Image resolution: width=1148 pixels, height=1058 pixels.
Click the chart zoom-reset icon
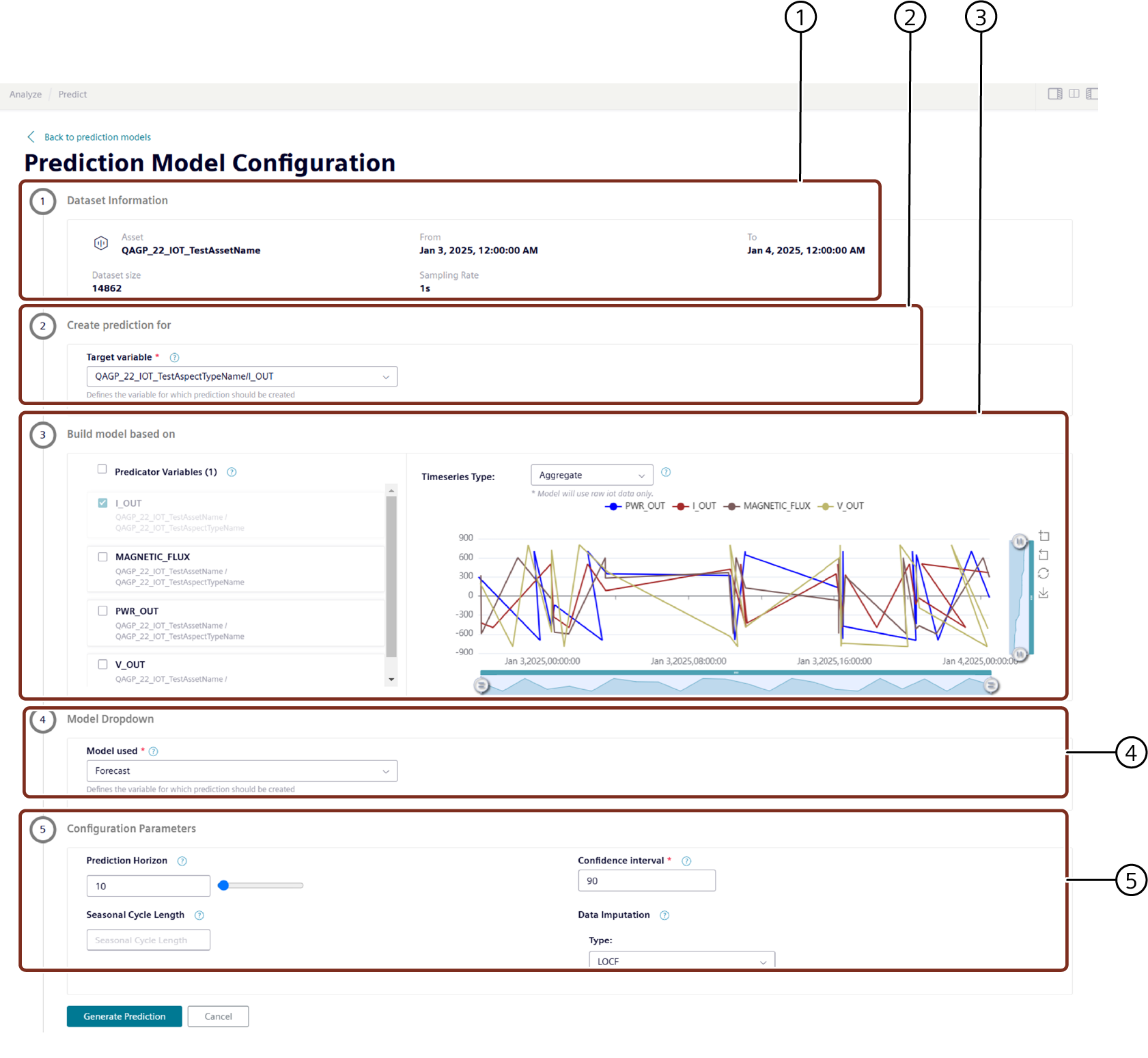(x=1044, y=555)
